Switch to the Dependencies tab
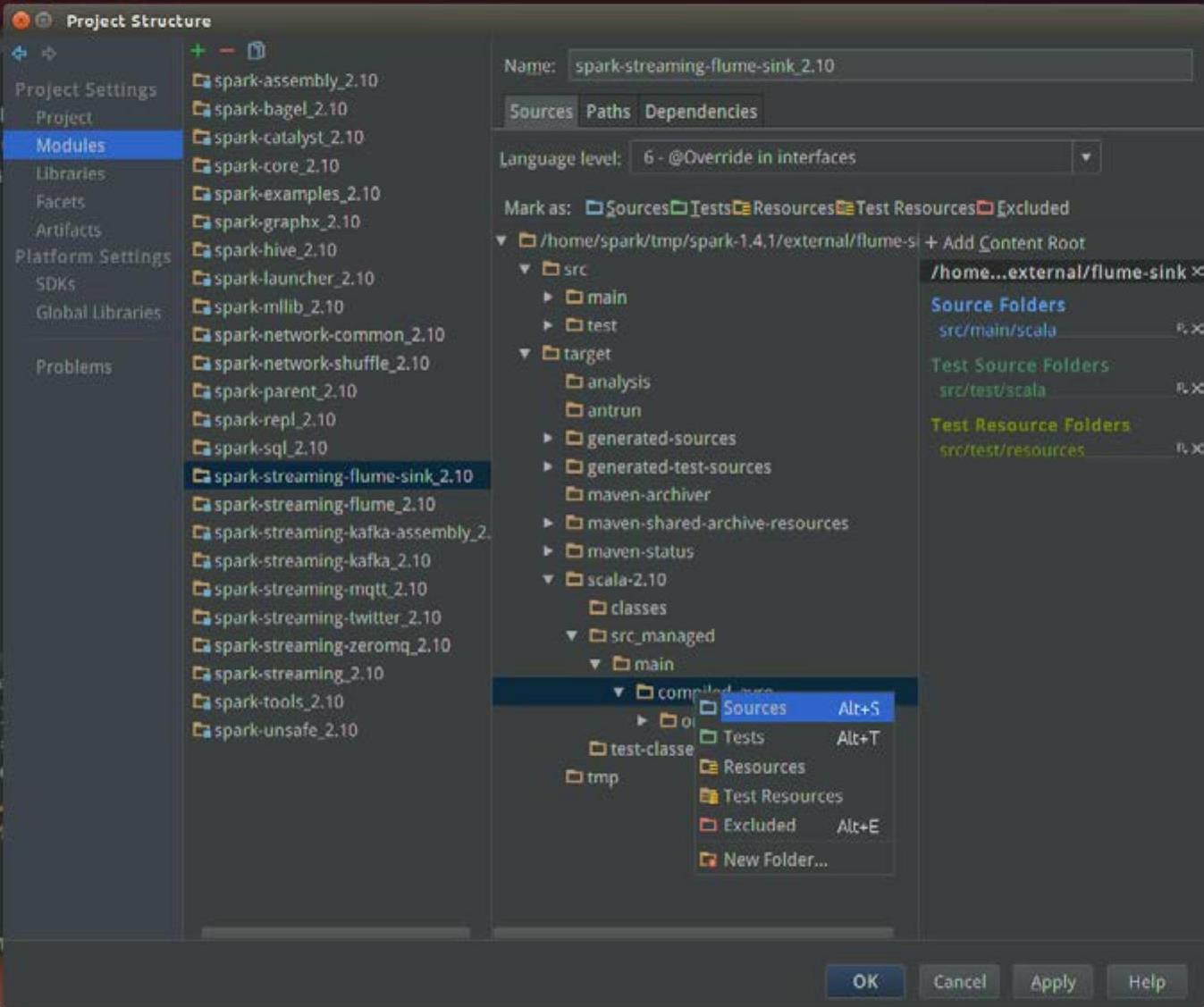Image resolution: width=1204 pixels, height=1007 pixels. [x=701, y=112]
